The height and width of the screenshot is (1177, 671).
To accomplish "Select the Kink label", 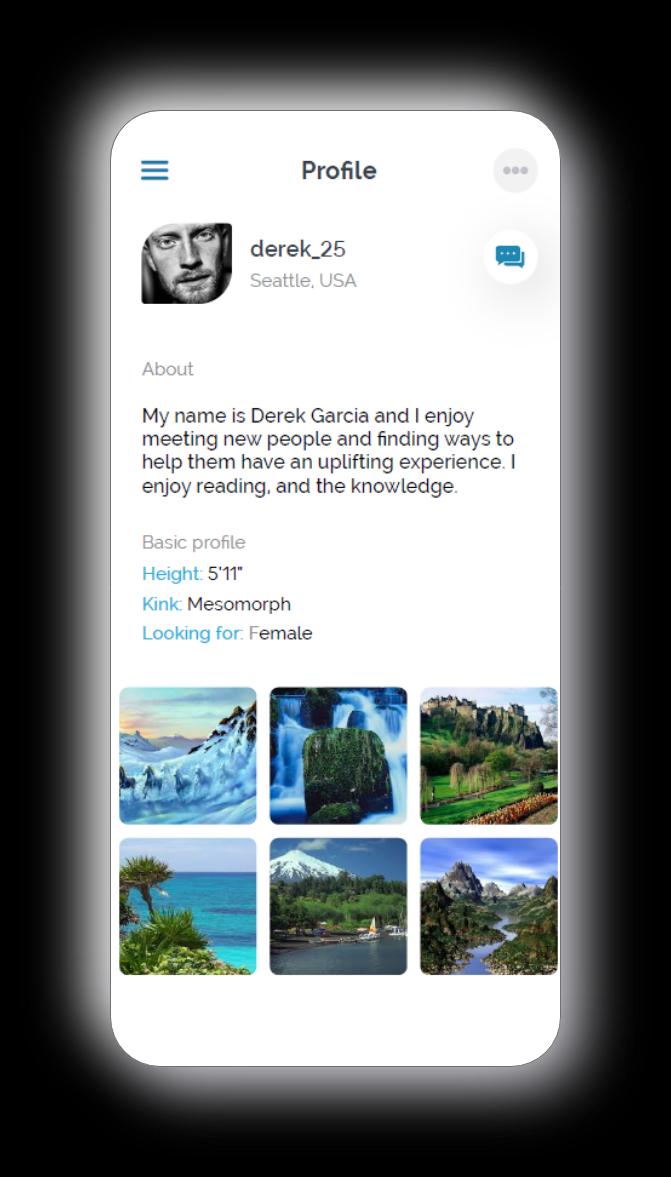I will pos(162,604).
